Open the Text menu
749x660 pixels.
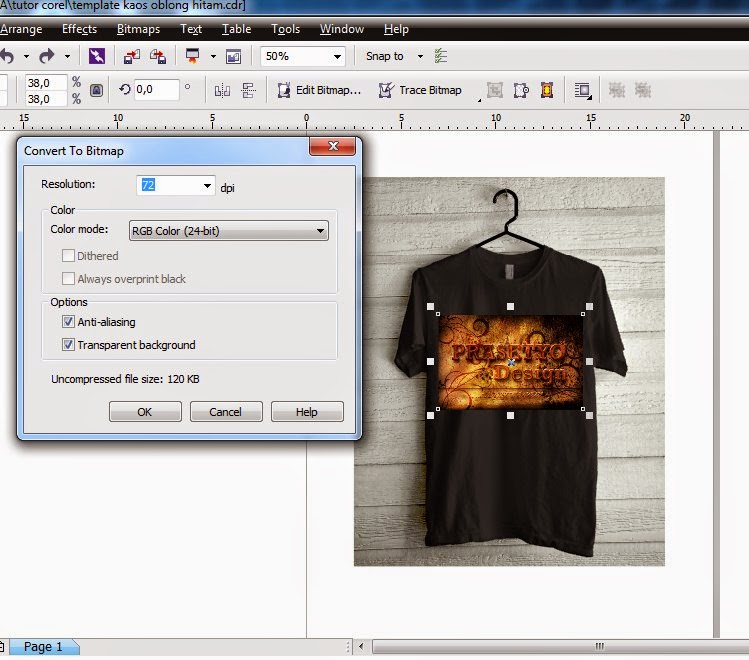(191, 29)
